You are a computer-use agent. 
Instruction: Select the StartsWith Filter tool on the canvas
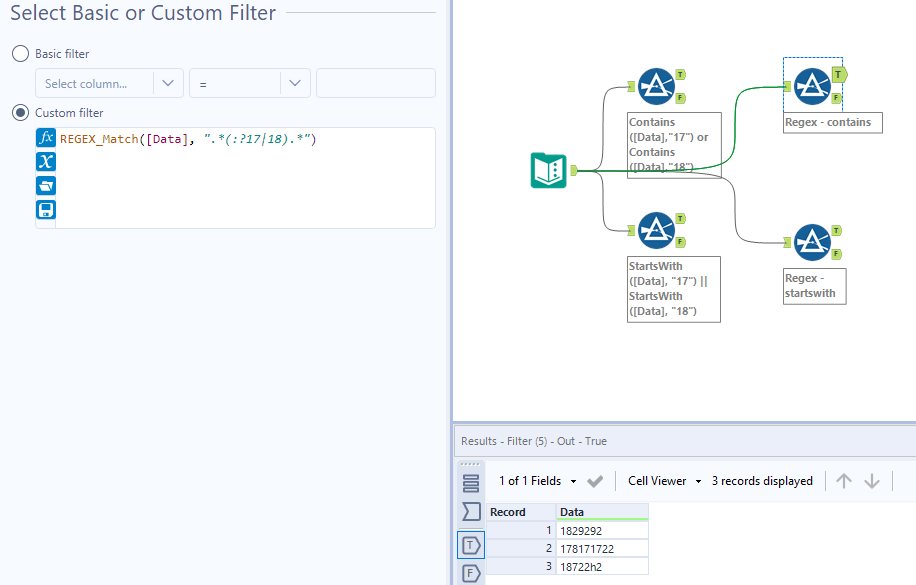pyautogui.click(x=658, y=230)
